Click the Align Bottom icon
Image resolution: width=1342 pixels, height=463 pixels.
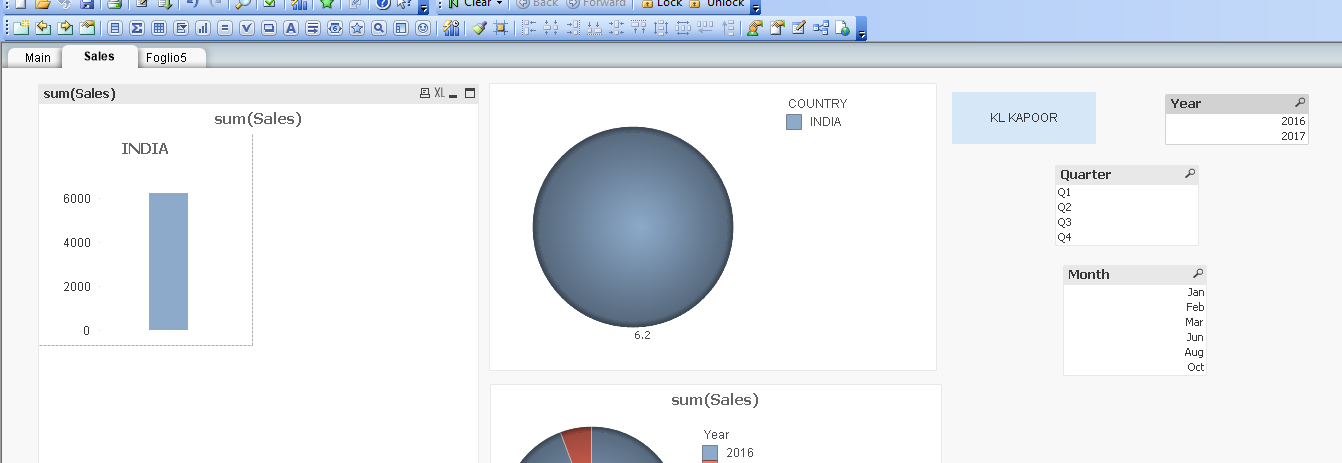(595, 28)
